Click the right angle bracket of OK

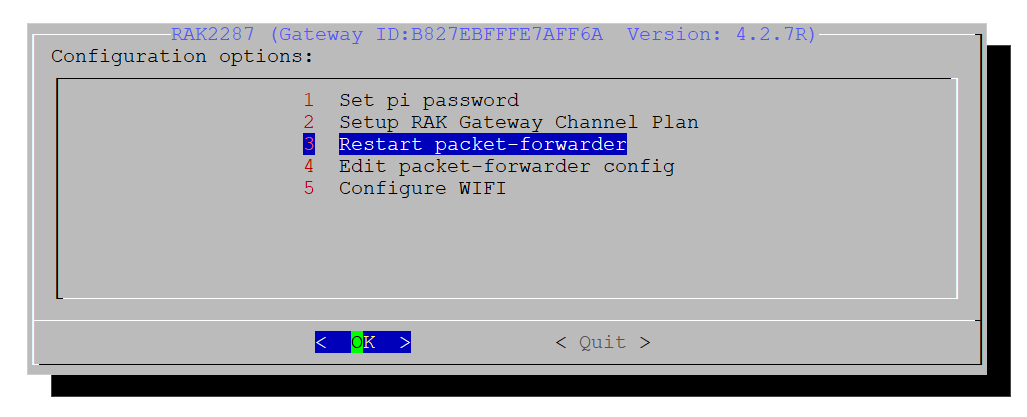coord(405,342)
